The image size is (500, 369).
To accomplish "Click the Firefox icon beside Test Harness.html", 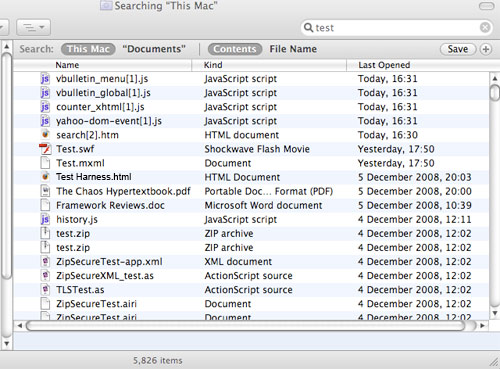I will (x=45, y=177).
